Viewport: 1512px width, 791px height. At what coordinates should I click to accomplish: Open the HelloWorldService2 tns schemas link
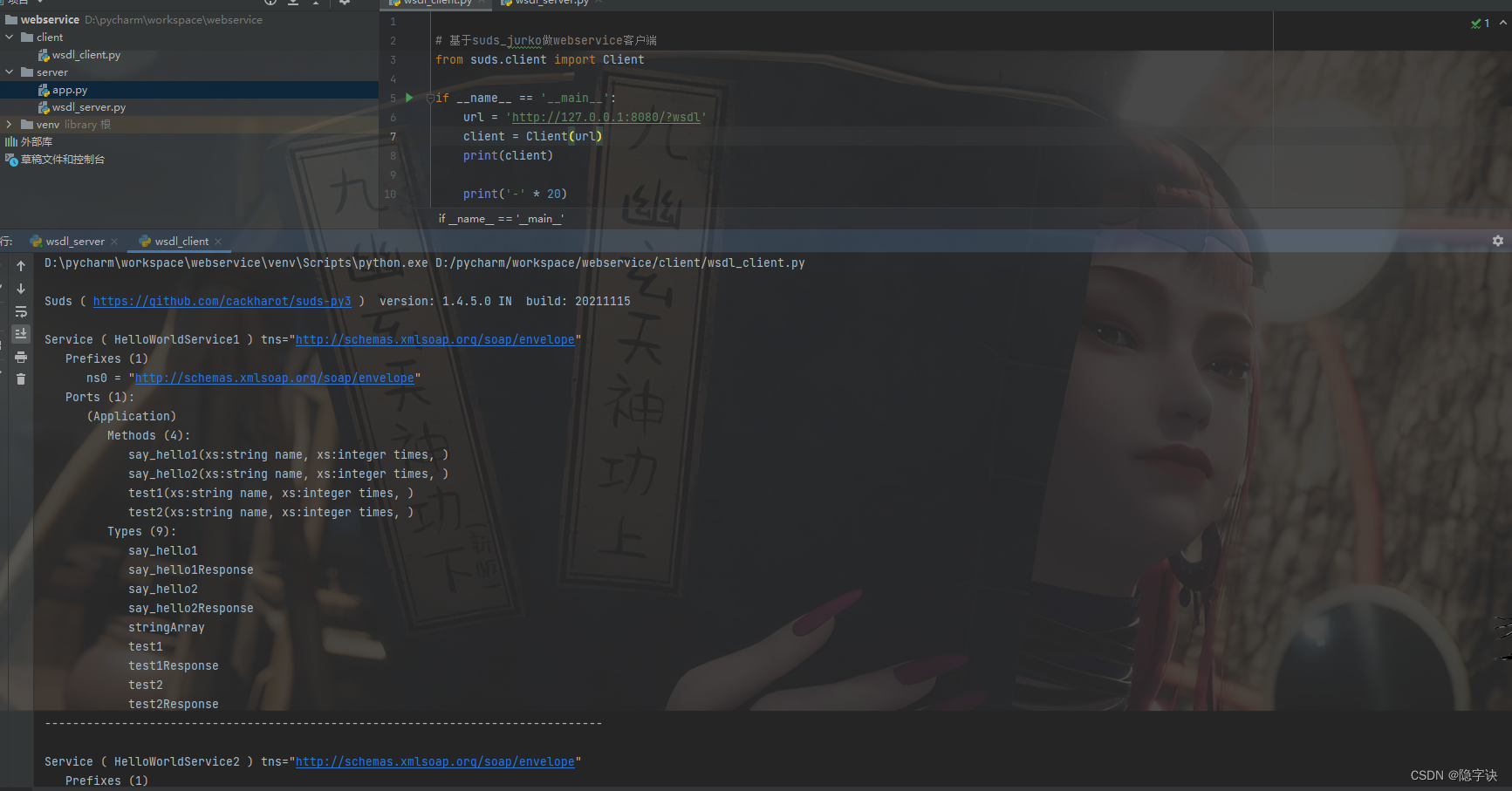coord(435,761)
